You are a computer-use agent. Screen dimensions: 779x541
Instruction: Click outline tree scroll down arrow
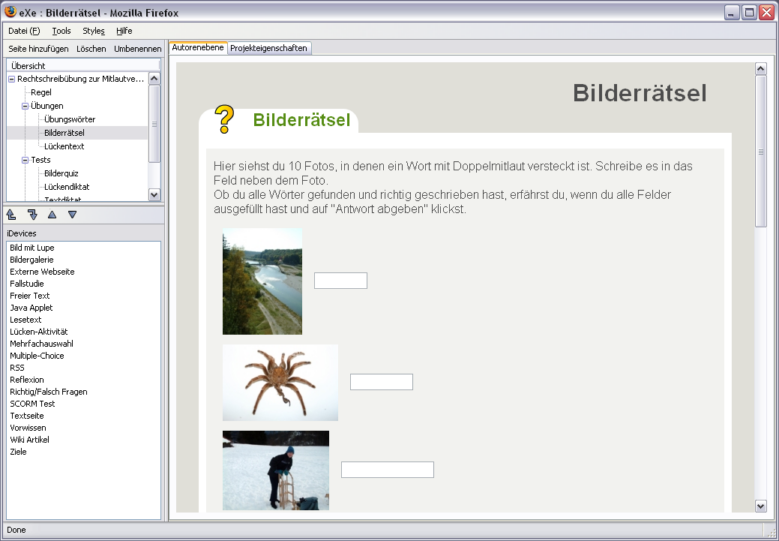(155, 195)
